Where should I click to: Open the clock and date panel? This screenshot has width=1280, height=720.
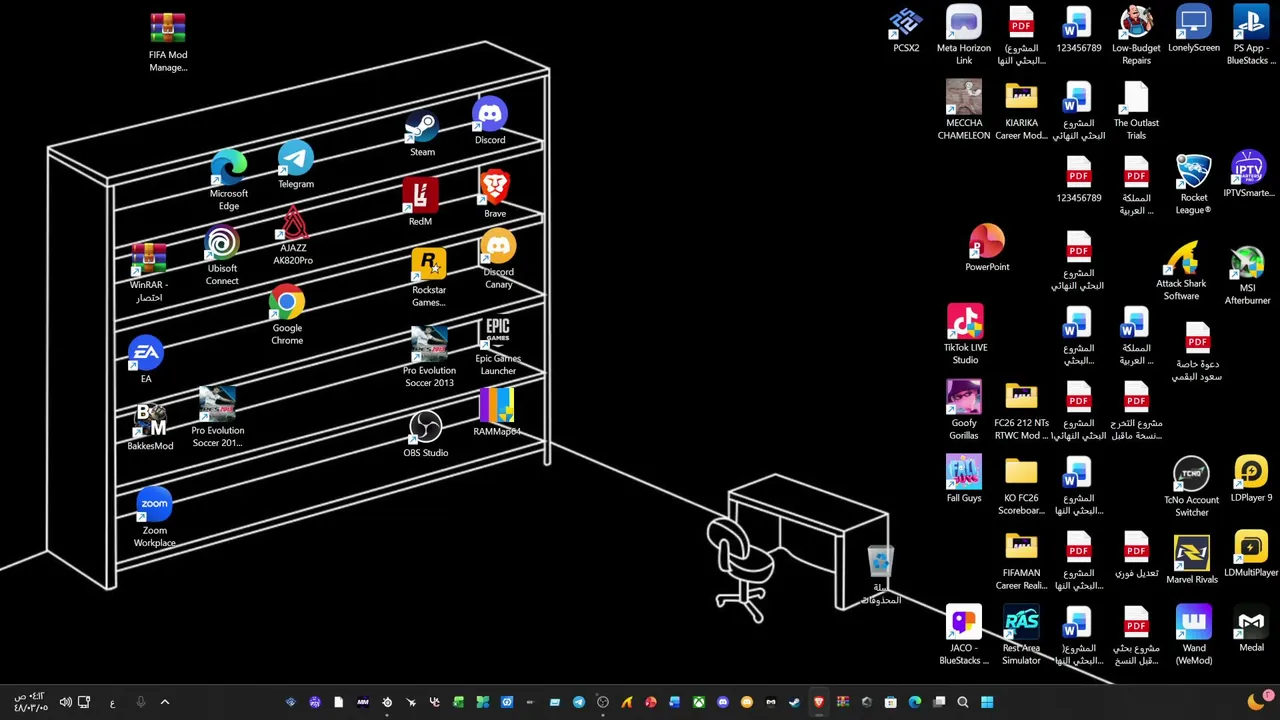click(x=30, y=702)
